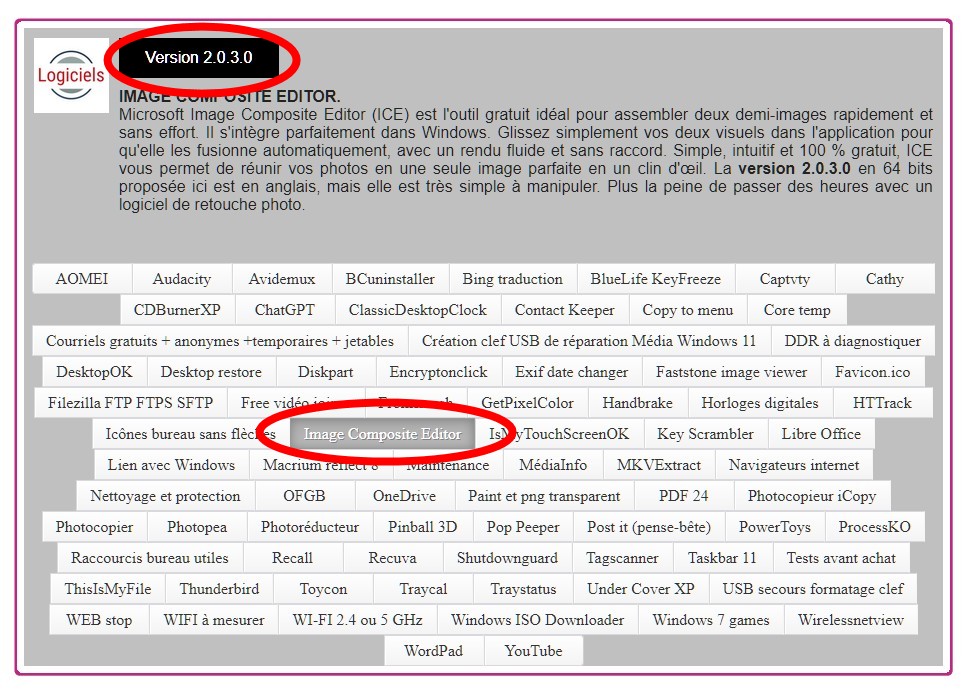Select BlueLife KeyFreeze
971x698 pixels.
(656, 279)
